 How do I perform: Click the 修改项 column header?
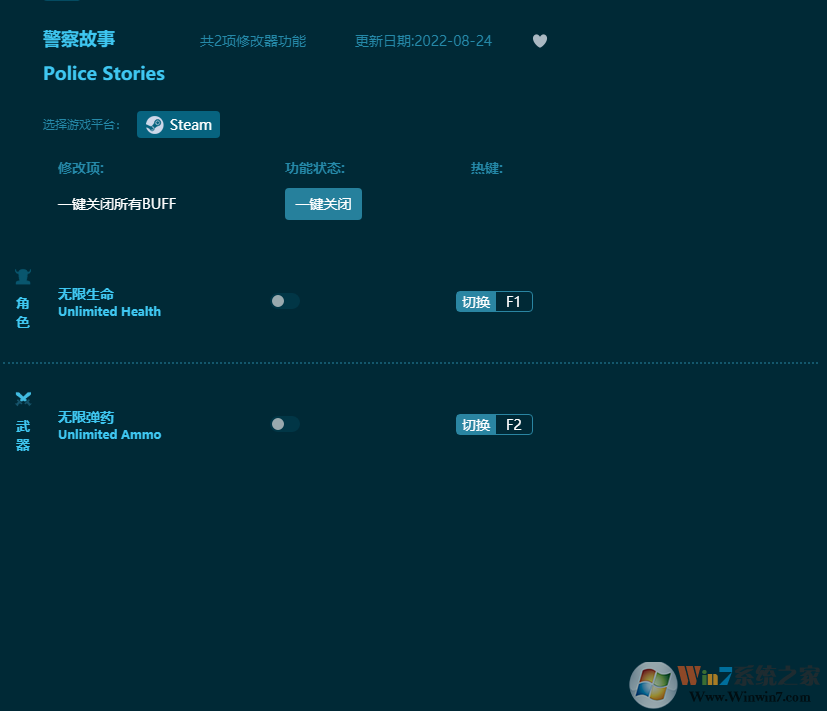coord(81,168)
